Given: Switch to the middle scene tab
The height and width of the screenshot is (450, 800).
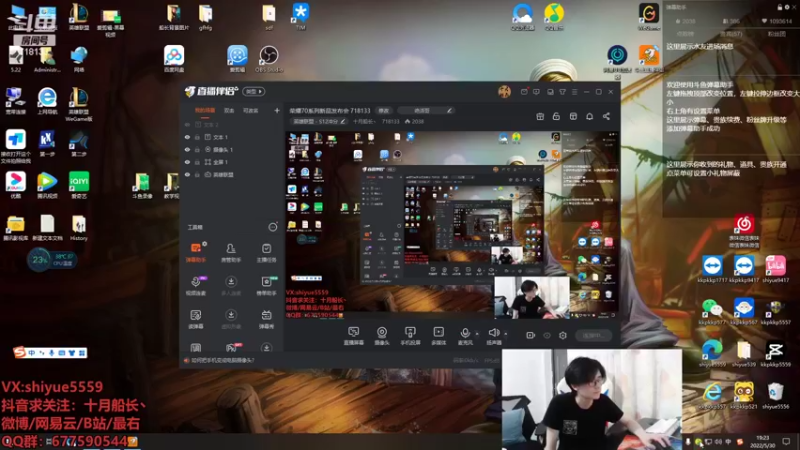Looking at the screenshot, I should pyautogui.click(x=229, y=110).
